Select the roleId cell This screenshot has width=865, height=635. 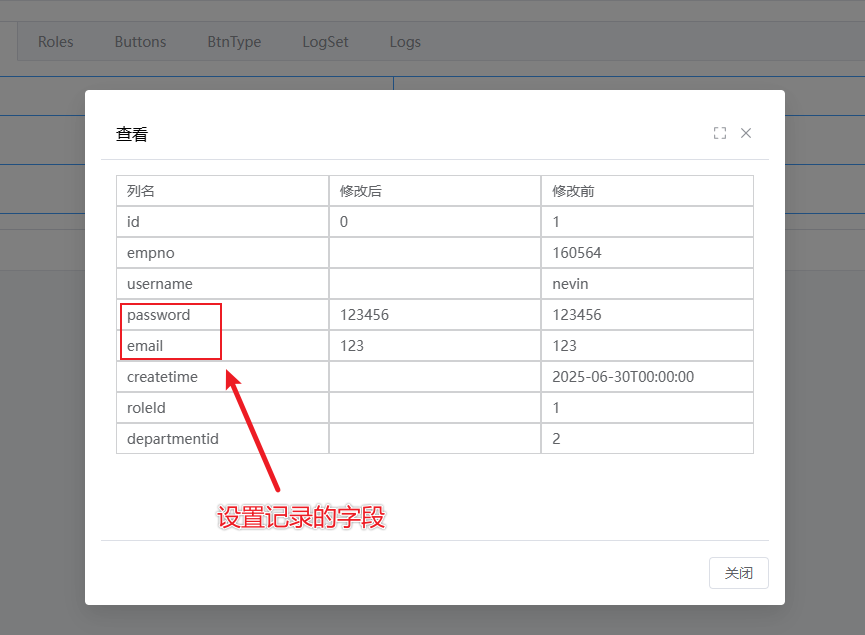click(222, 408)
